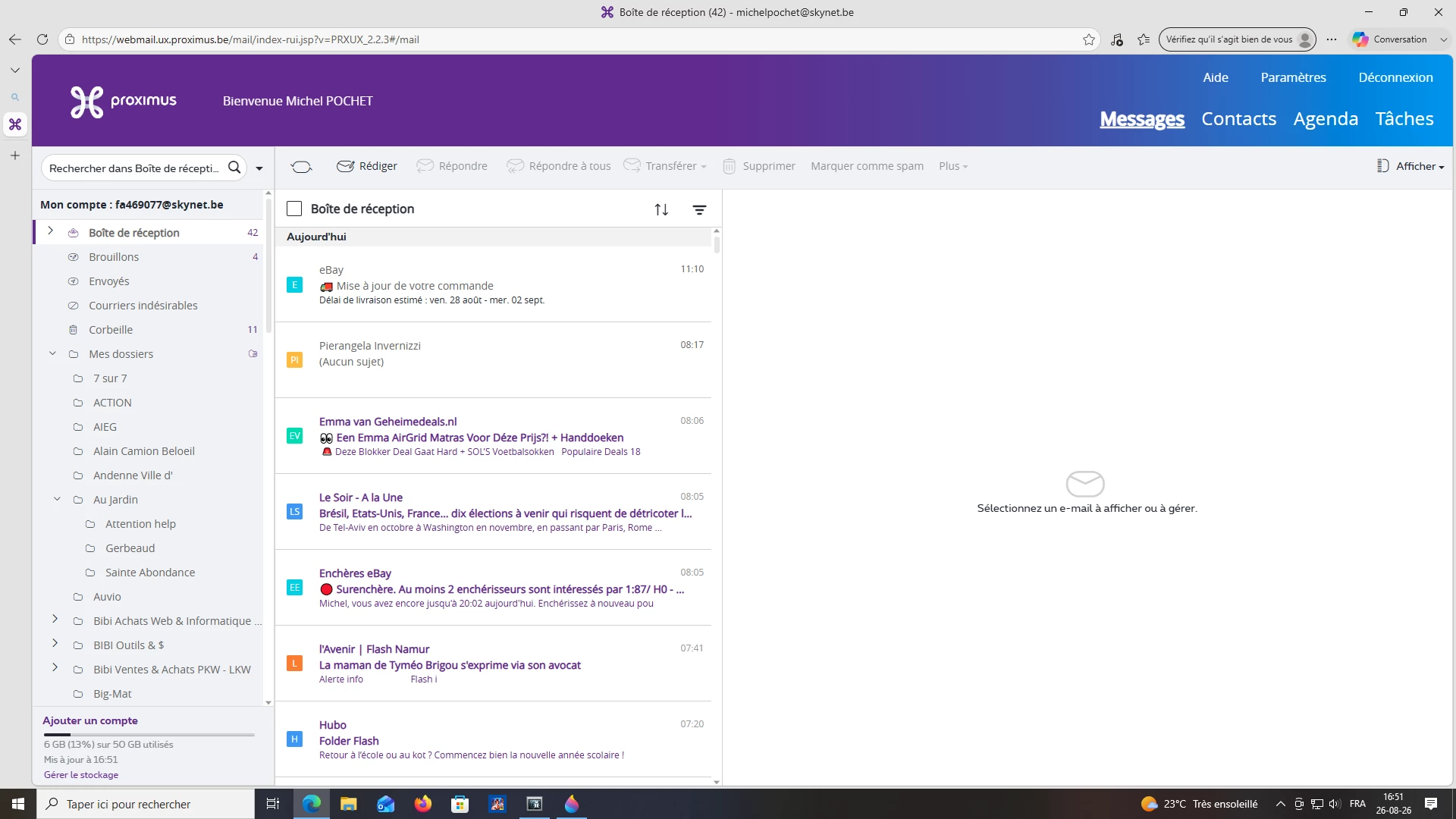Launch Firefox from the taskbar
Viewport: 1456px width, 819px height.
[423, 804]
